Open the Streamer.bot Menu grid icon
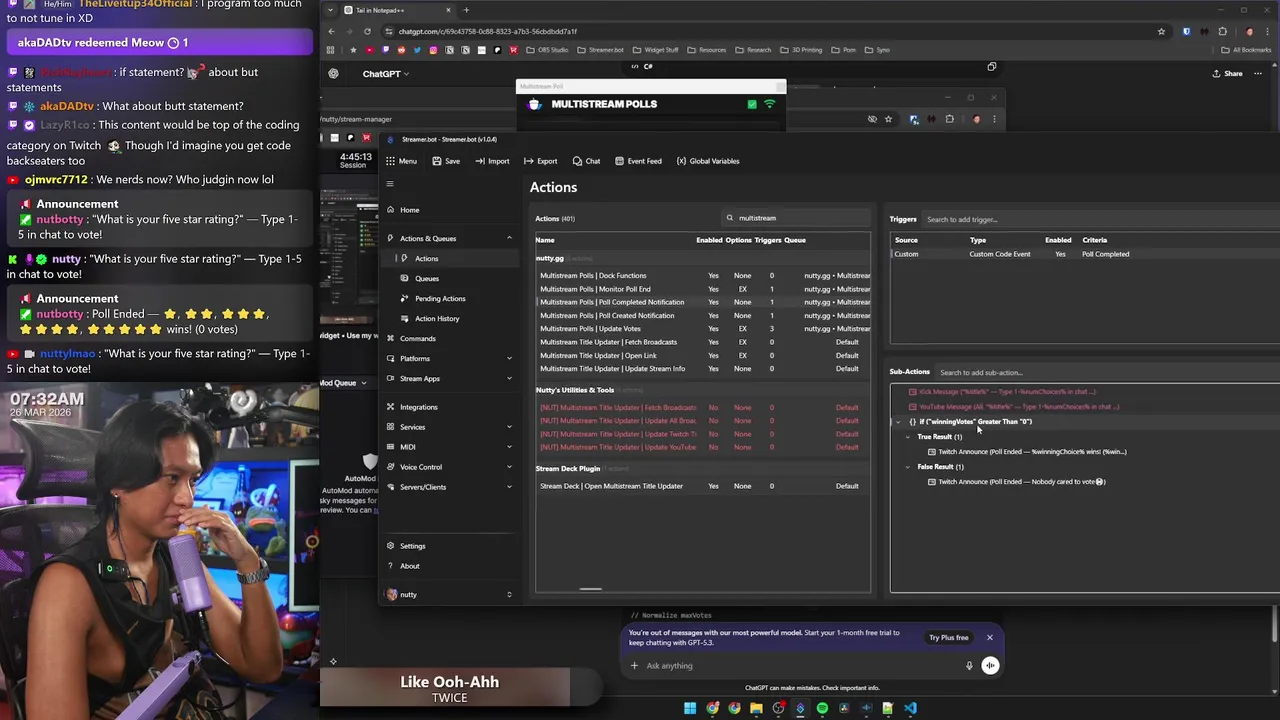 [390, 161]
